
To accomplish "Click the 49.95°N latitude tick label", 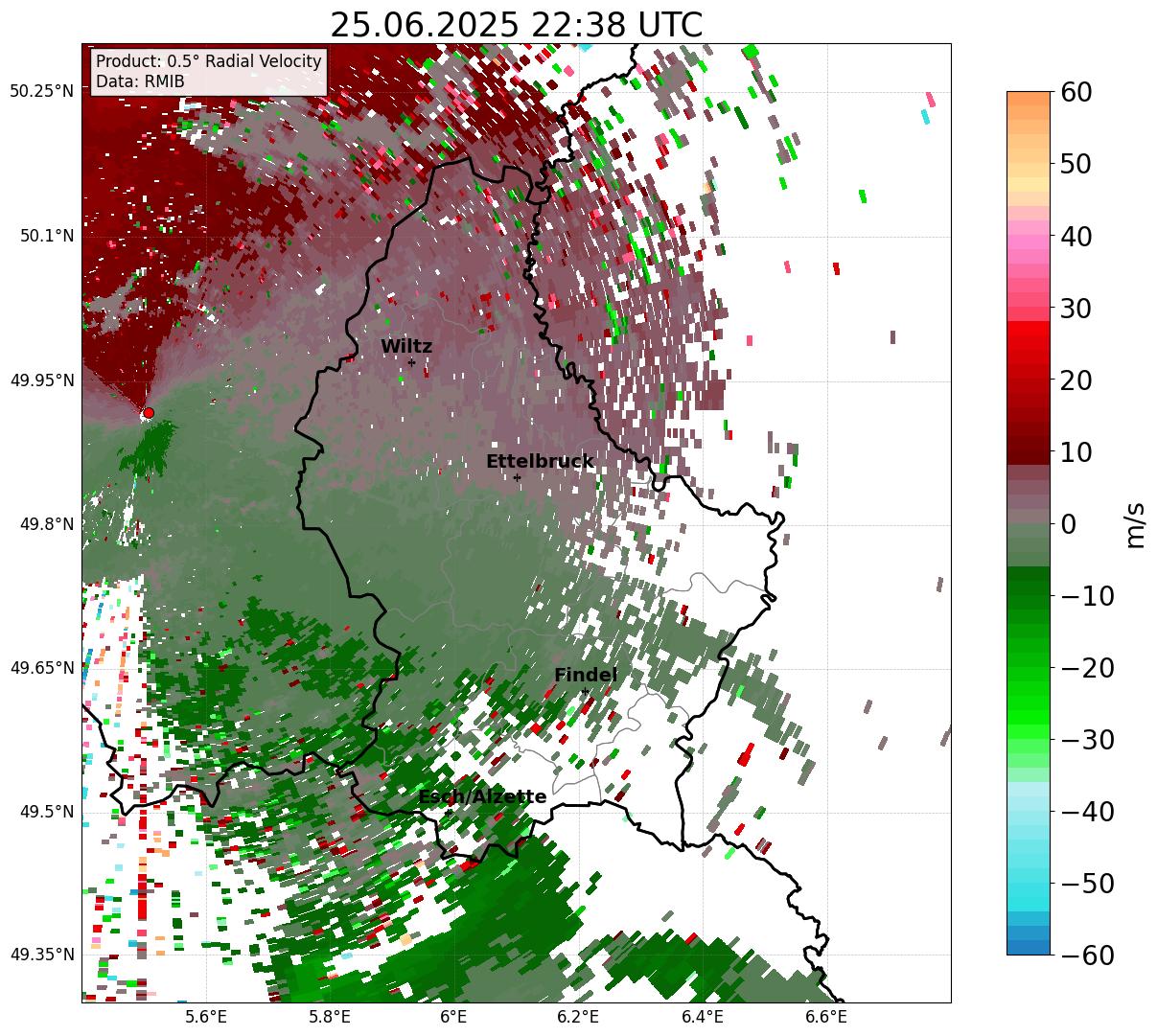I will [42, 380].
